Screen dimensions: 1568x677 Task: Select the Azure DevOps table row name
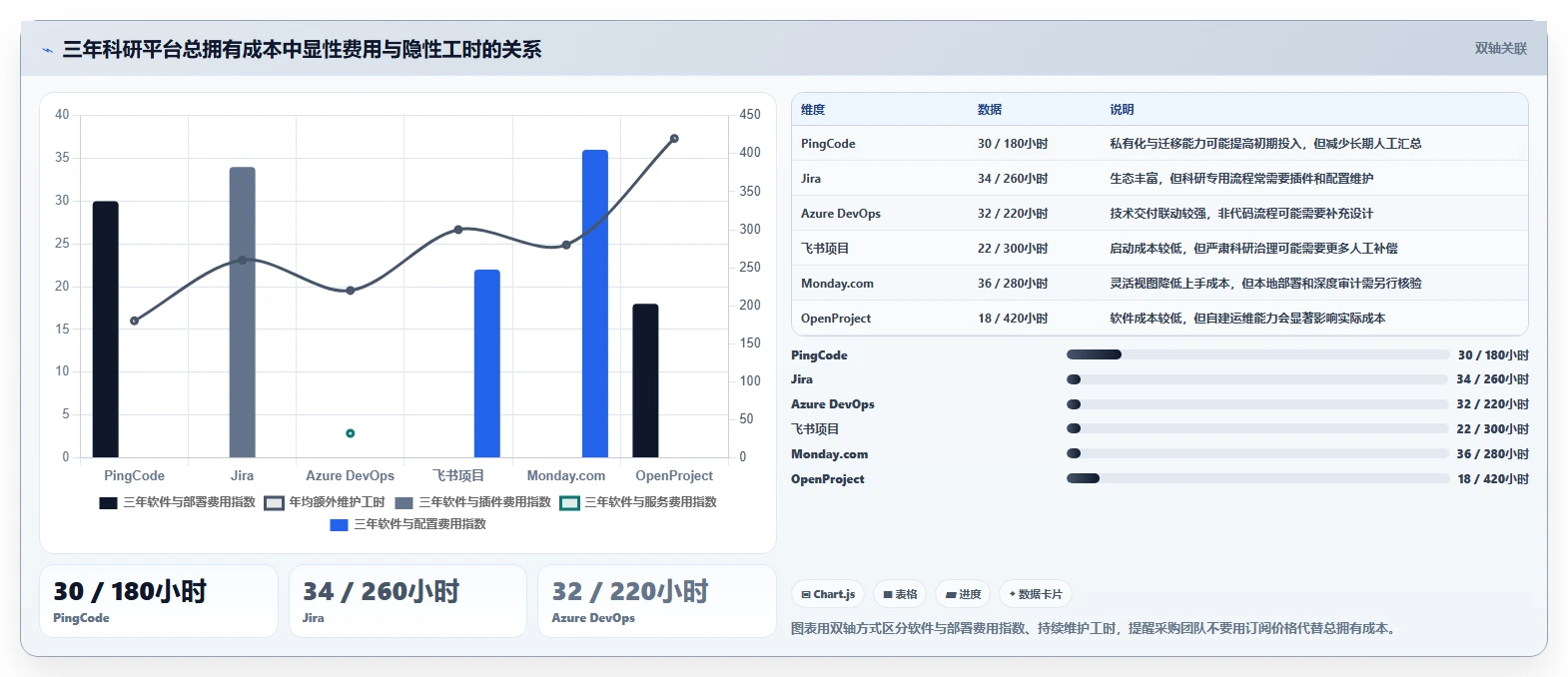841,214
